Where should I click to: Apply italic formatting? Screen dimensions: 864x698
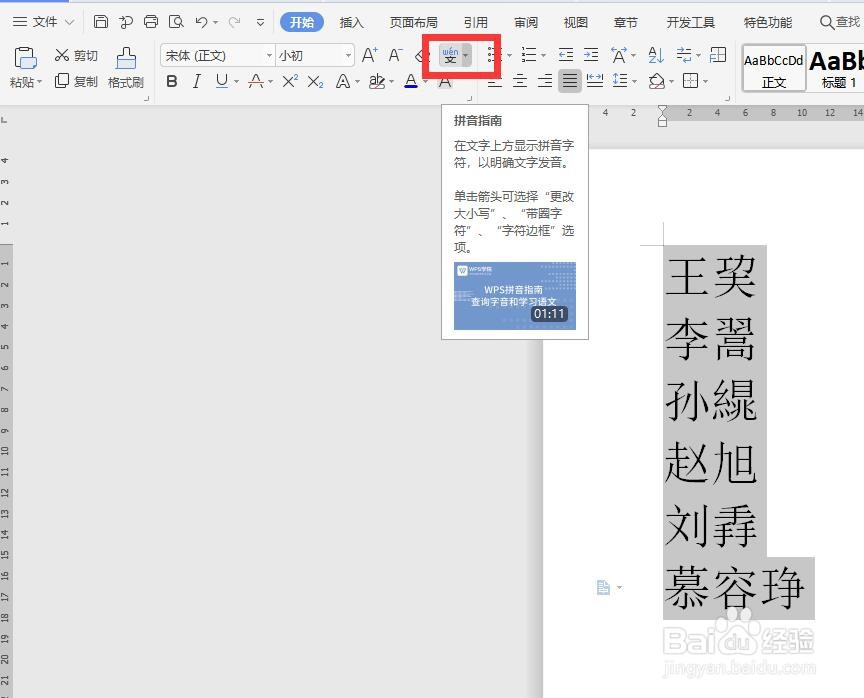(196, 82)
